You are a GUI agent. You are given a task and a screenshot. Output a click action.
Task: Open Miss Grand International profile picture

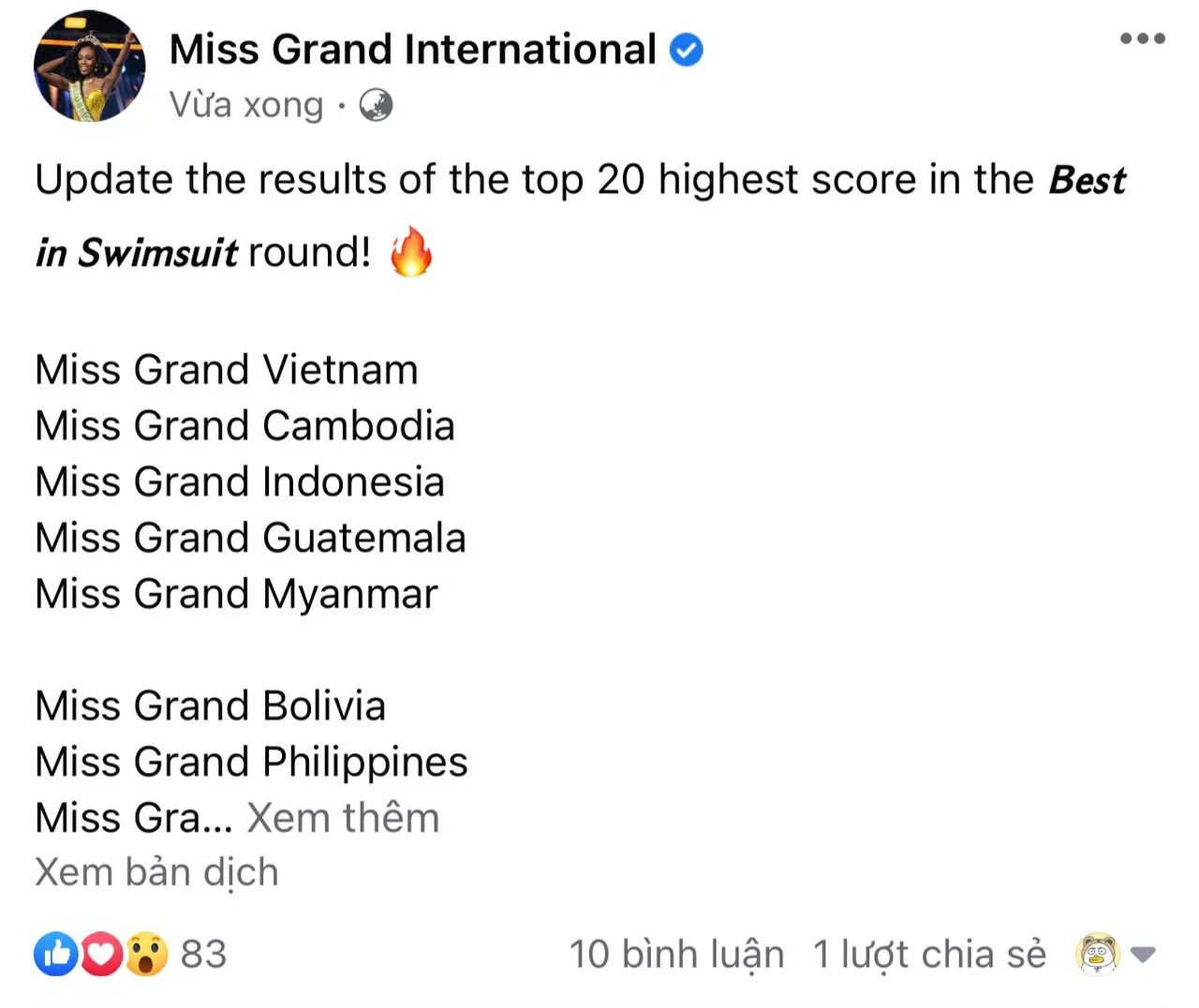click(x=90, y=67)
